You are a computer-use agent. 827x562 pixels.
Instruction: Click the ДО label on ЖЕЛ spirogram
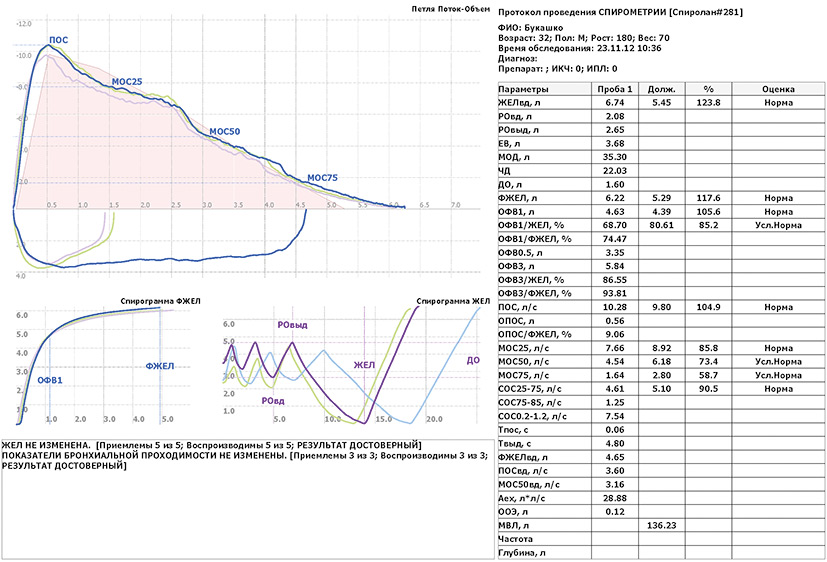click(473, 361)
